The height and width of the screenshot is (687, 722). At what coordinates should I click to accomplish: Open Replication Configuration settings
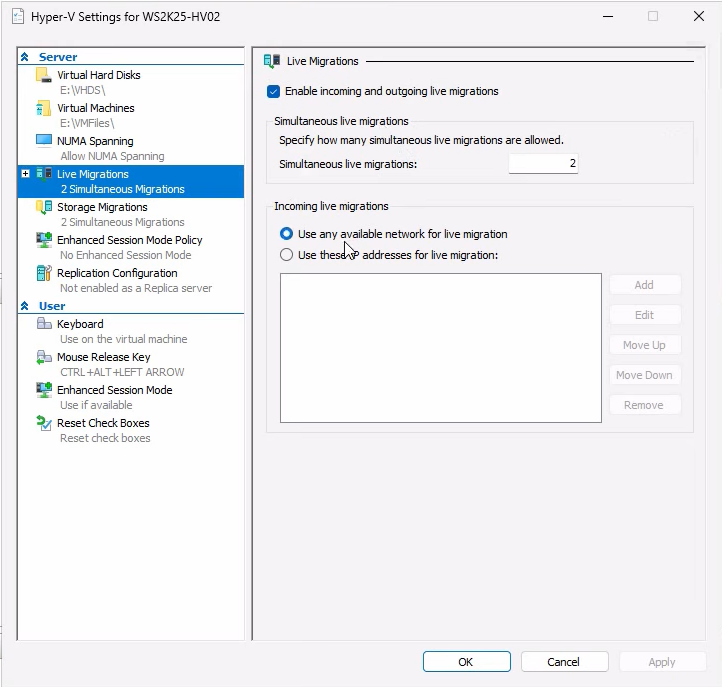pos(117,273)
